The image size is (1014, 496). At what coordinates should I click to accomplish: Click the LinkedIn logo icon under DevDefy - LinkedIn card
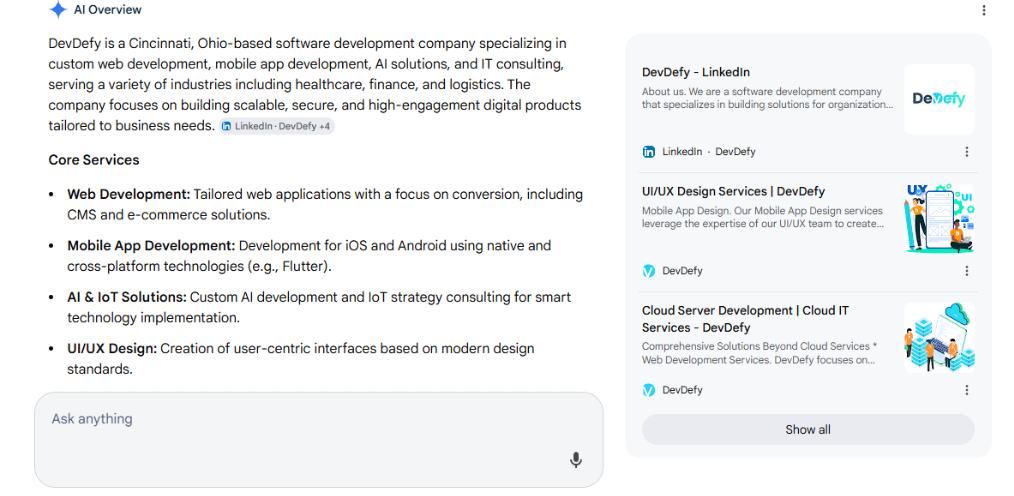coord(649,152)
